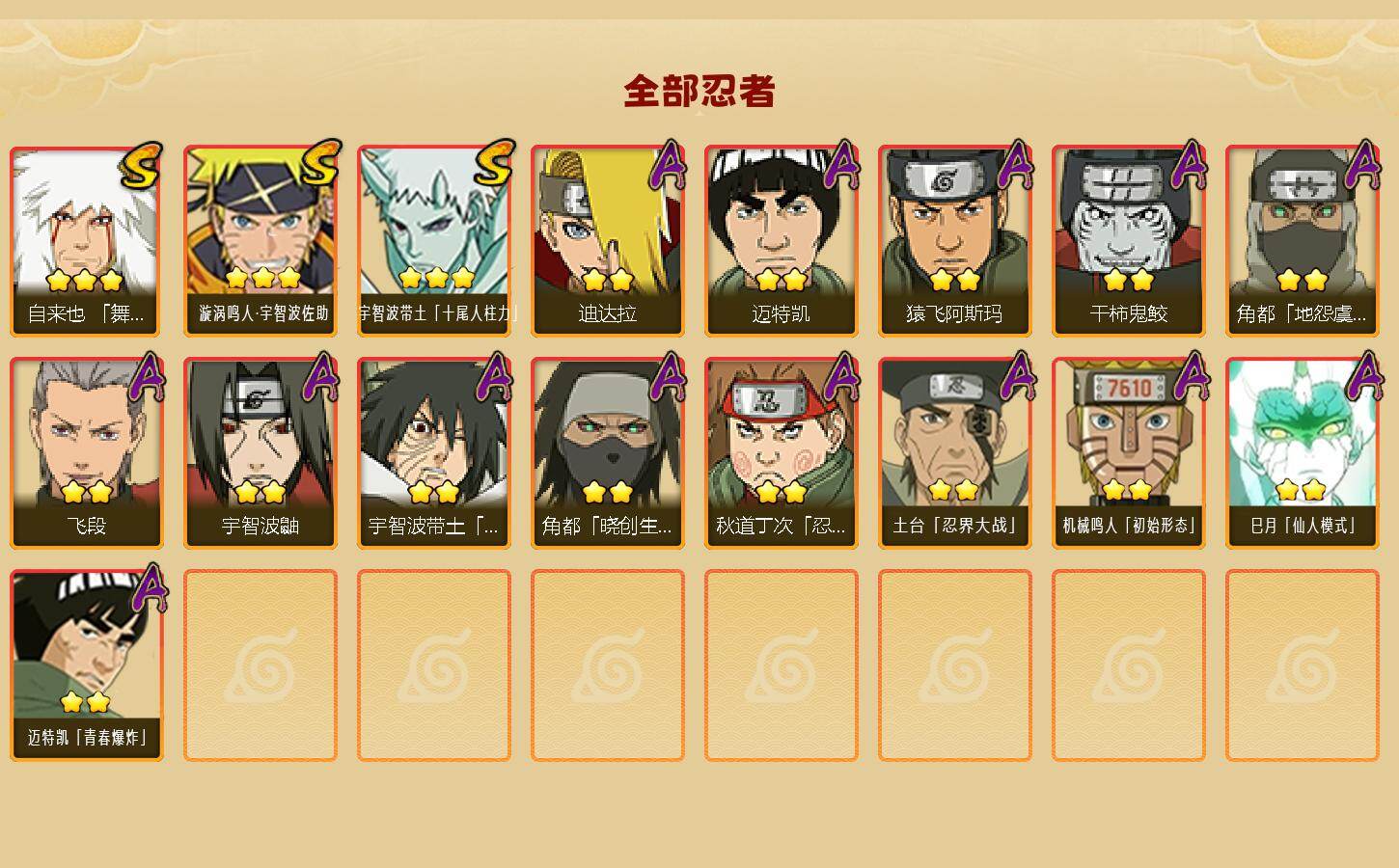Choose 宇智波带土「十尾人柱力」 card
This screenshot has height=868, width=1399.
434,241
